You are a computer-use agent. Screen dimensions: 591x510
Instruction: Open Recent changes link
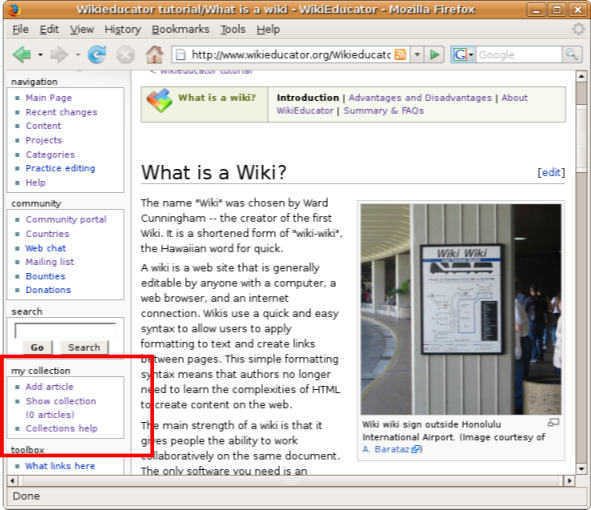click(x=61, y=112)
